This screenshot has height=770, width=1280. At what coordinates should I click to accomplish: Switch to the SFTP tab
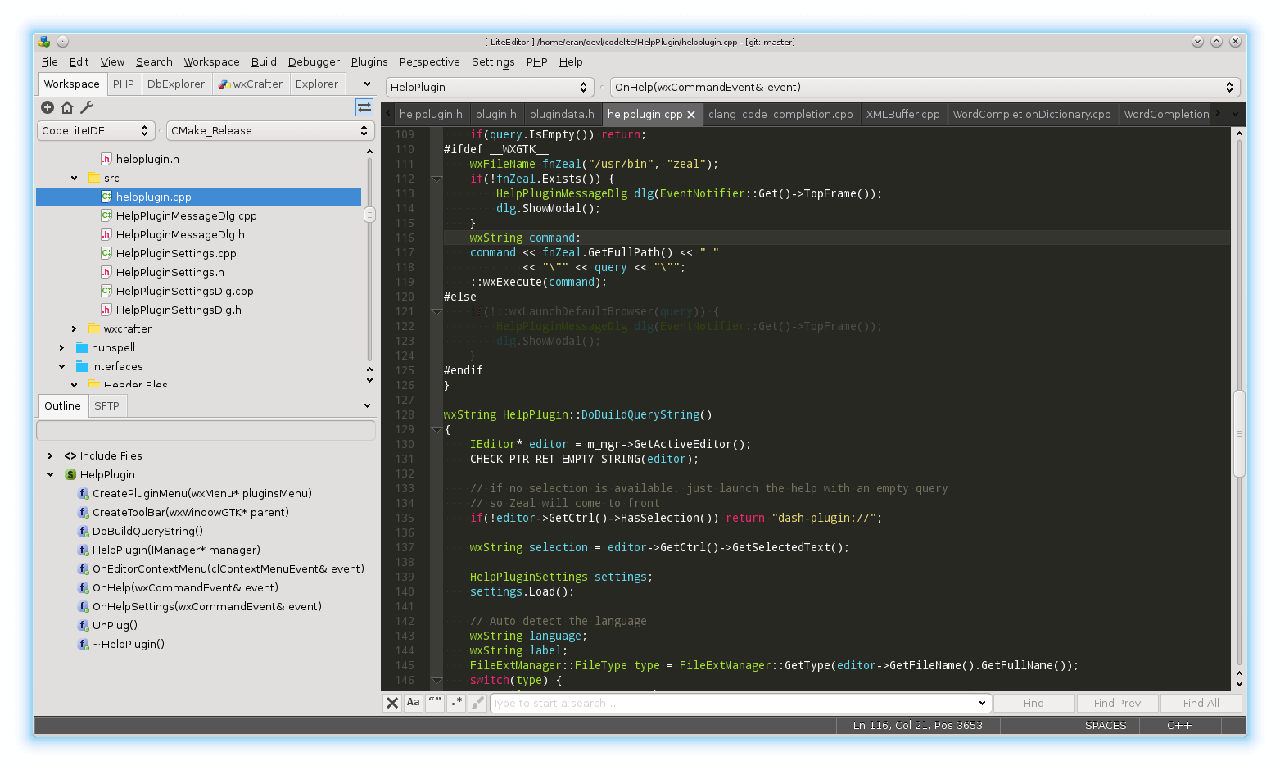[x=106, y=406]
